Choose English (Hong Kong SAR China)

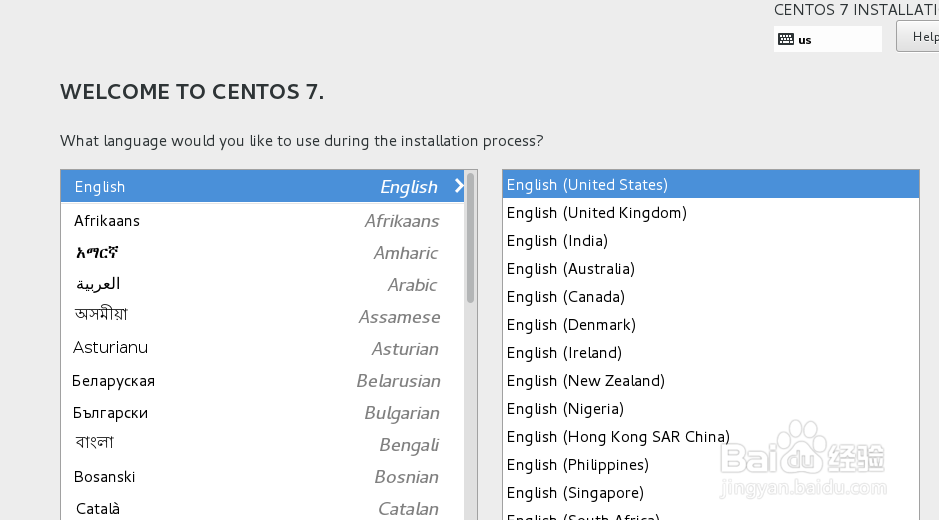(x=711, y=437)
